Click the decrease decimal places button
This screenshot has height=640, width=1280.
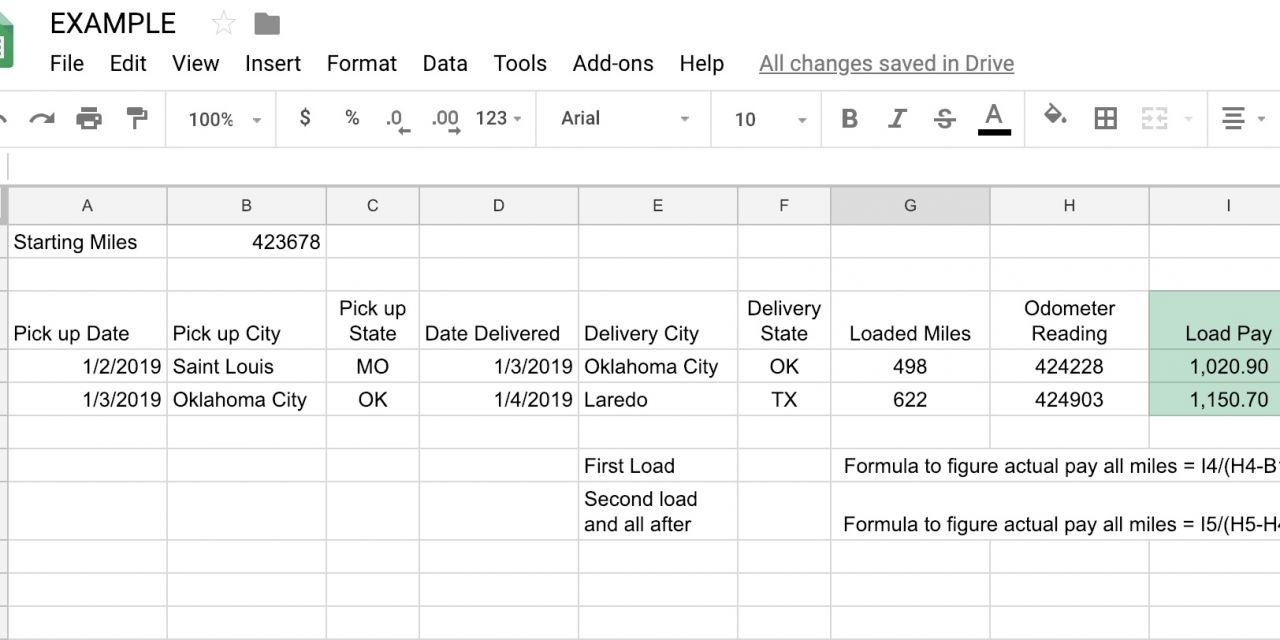pyautogui.click(x=397, y=119)
